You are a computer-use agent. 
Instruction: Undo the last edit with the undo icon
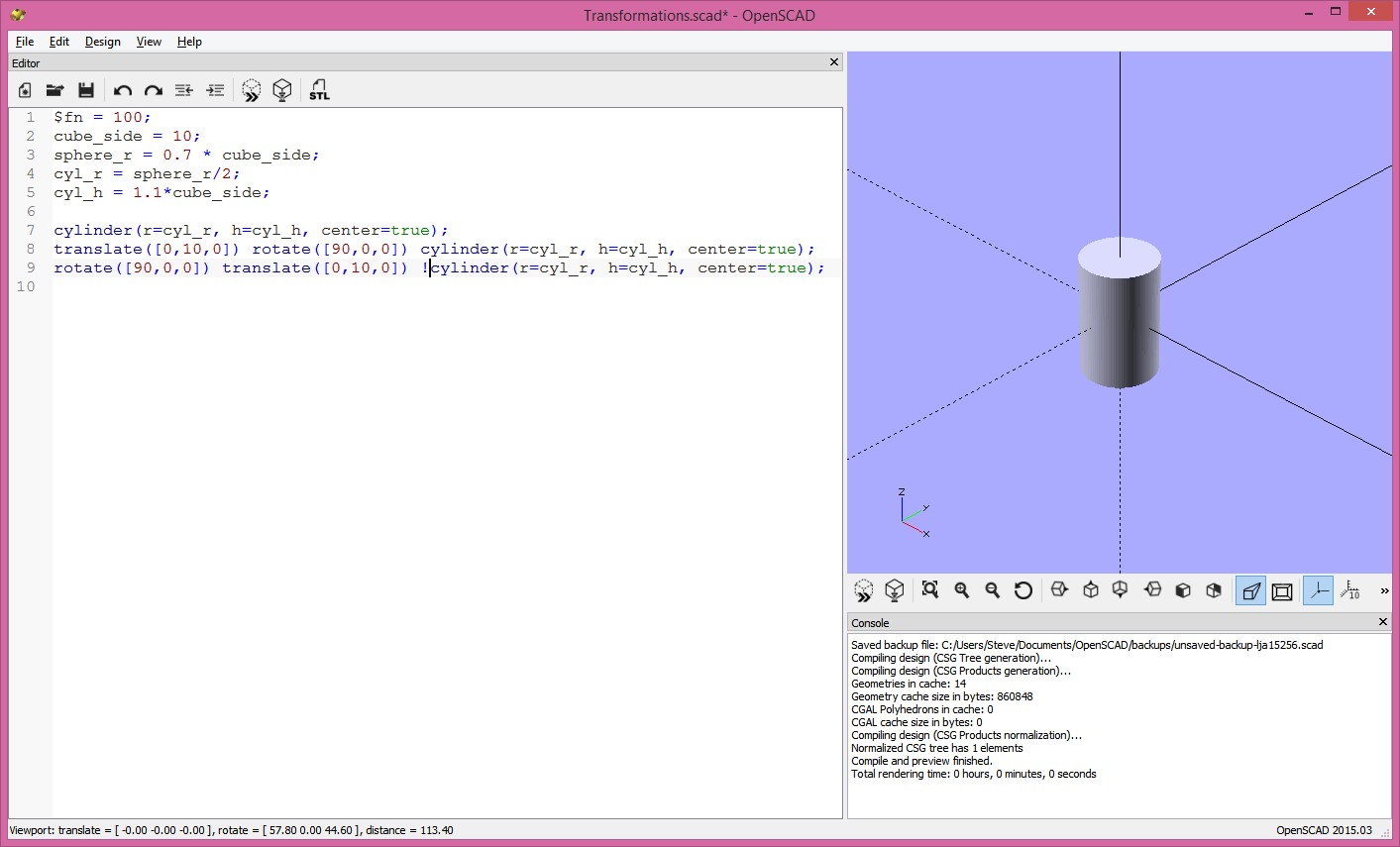tap(122, 90)
